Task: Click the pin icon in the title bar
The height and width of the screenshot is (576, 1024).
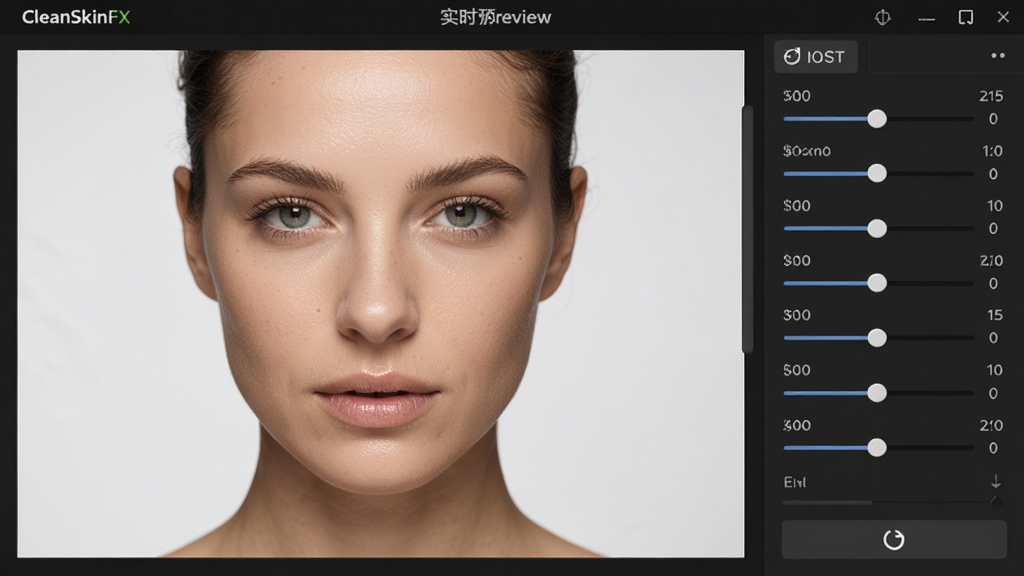Action: pyautogui.click(x=882, y=18)
